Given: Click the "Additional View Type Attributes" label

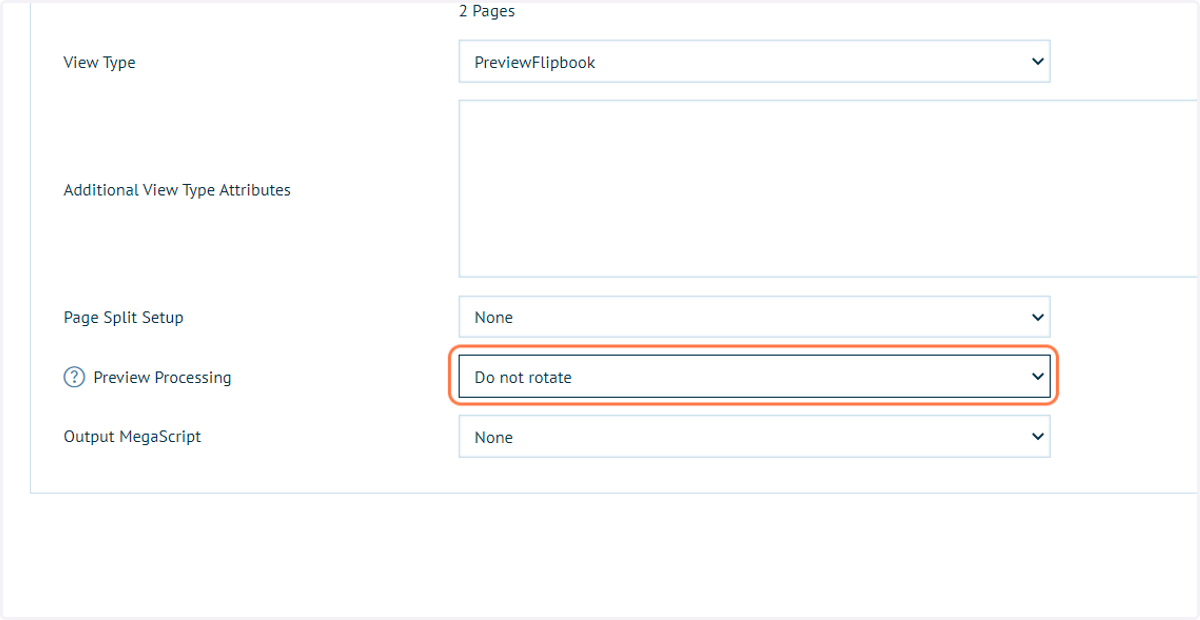Looking at the screenshot, I should coord(177,190).
